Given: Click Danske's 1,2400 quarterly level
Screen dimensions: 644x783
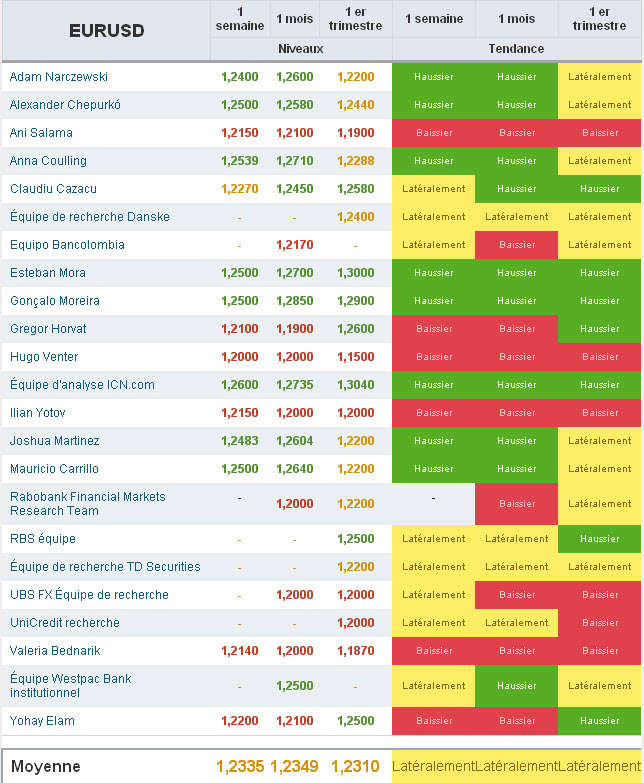Looking at the screenshot, I should click(355, 217).
